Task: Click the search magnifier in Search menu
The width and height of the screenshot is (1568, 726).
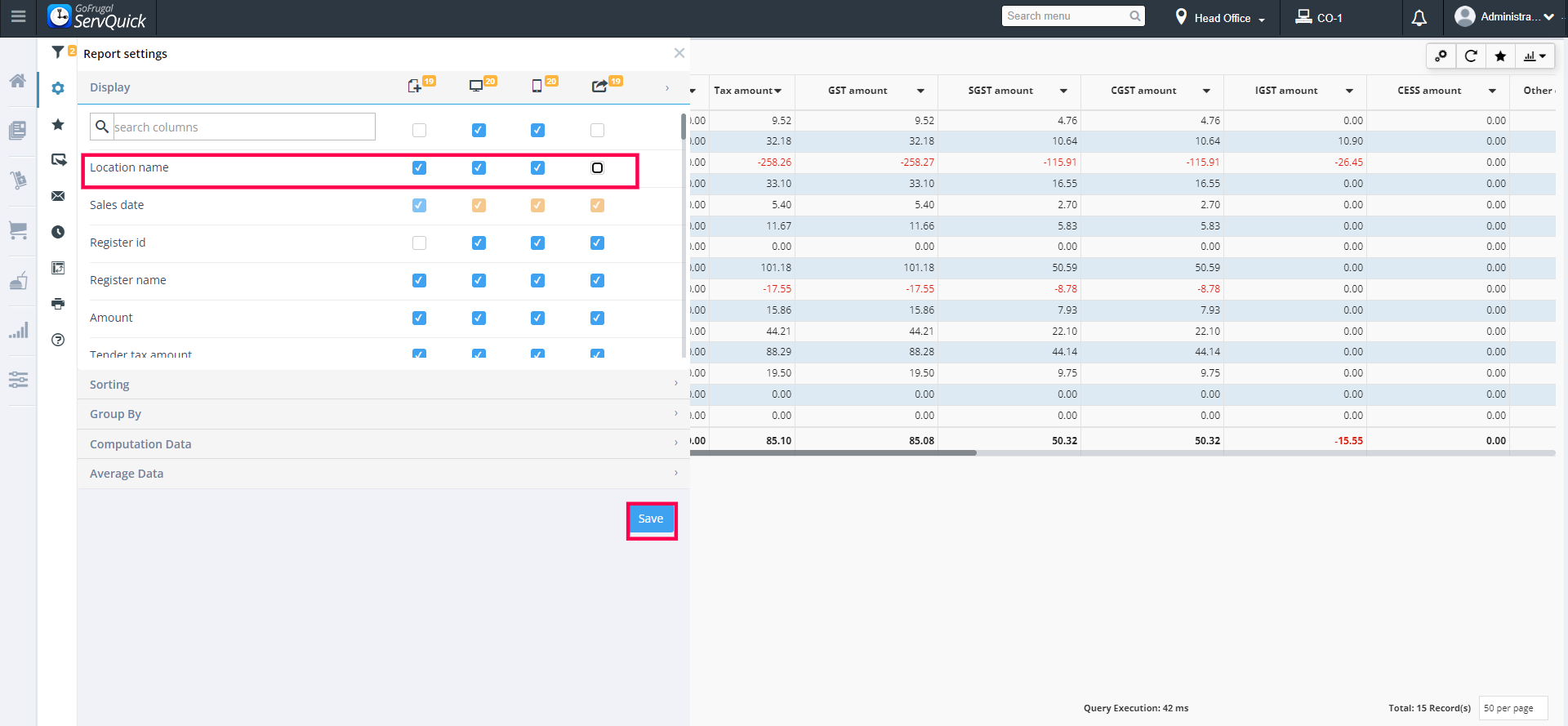Action: click(x=1135, y=16)
